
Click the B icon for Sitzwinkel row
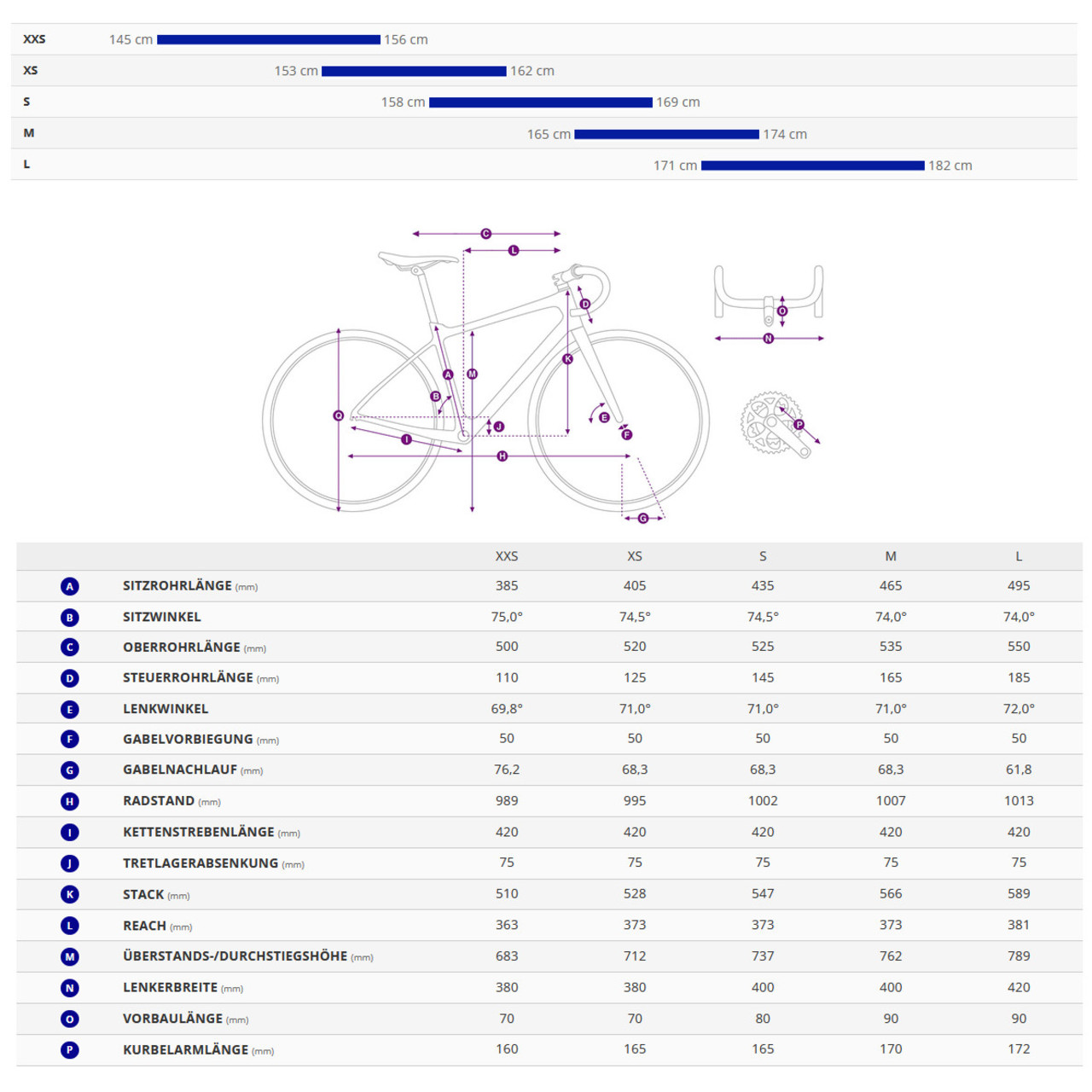[70, 617]
